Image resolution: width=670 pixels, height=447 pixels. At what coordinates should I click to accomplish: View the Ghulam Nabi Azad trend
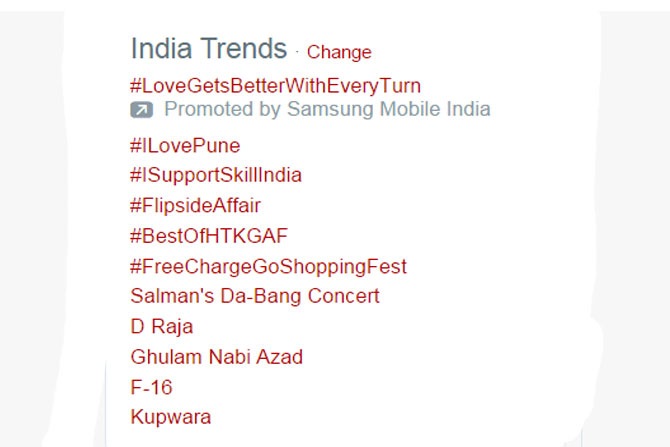pyautogui.click(x=216, y=356)
